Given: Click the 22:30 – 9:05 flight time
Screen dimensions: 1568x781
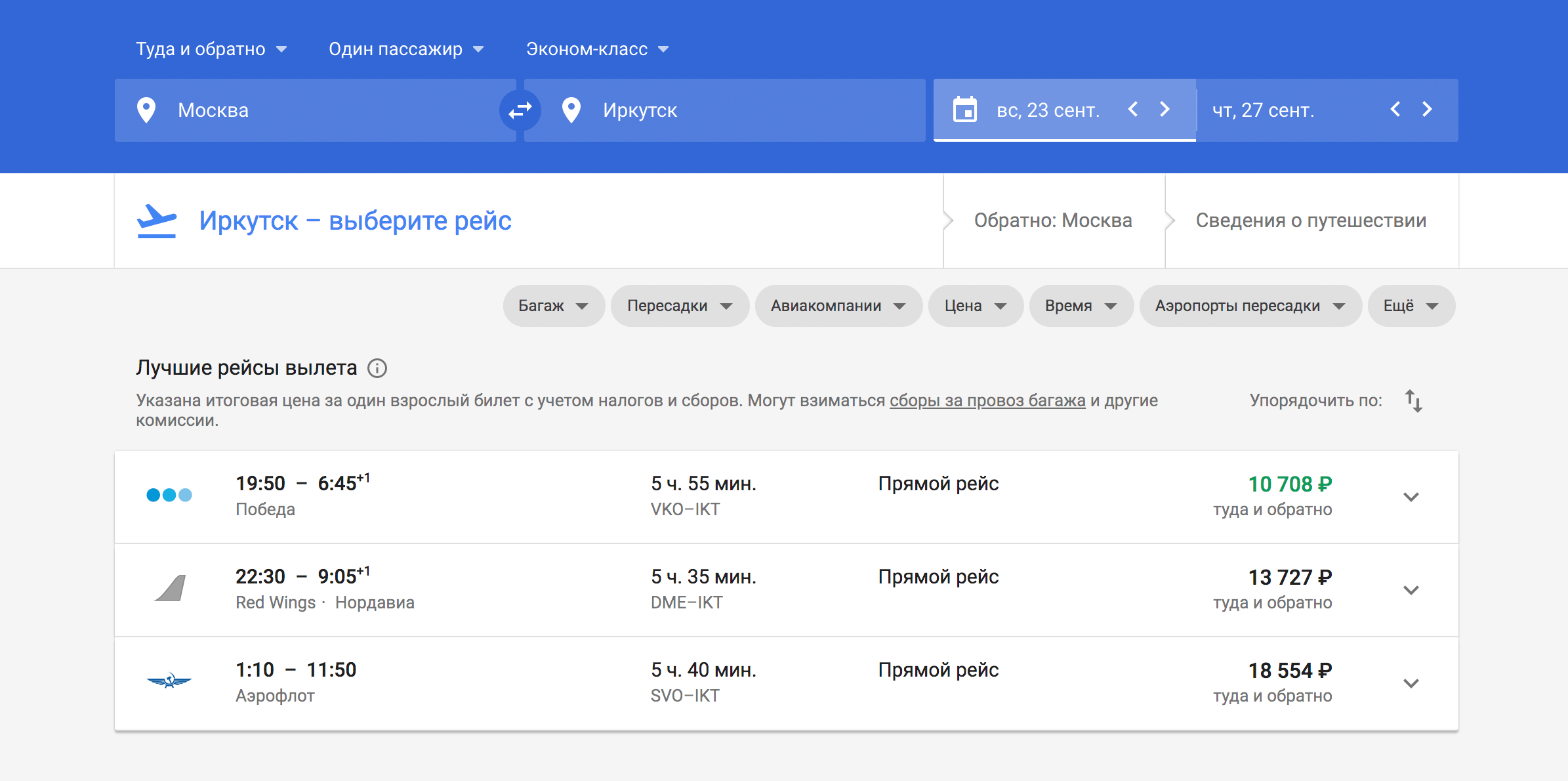Looking at the screenshot, I should pyautogui.click(x=302, y=576).
